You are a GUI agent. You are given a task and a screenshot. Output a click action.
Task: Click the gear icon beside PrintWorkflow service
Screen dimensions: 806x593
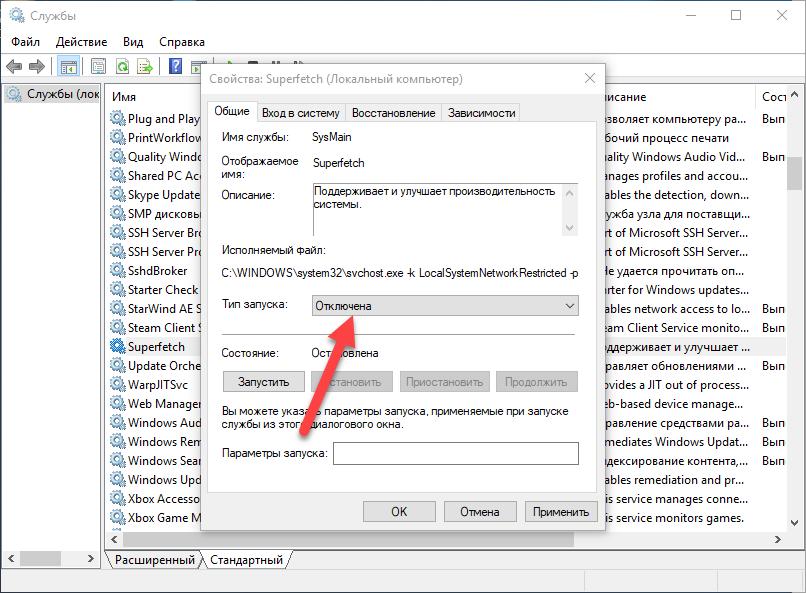[118, 138]
